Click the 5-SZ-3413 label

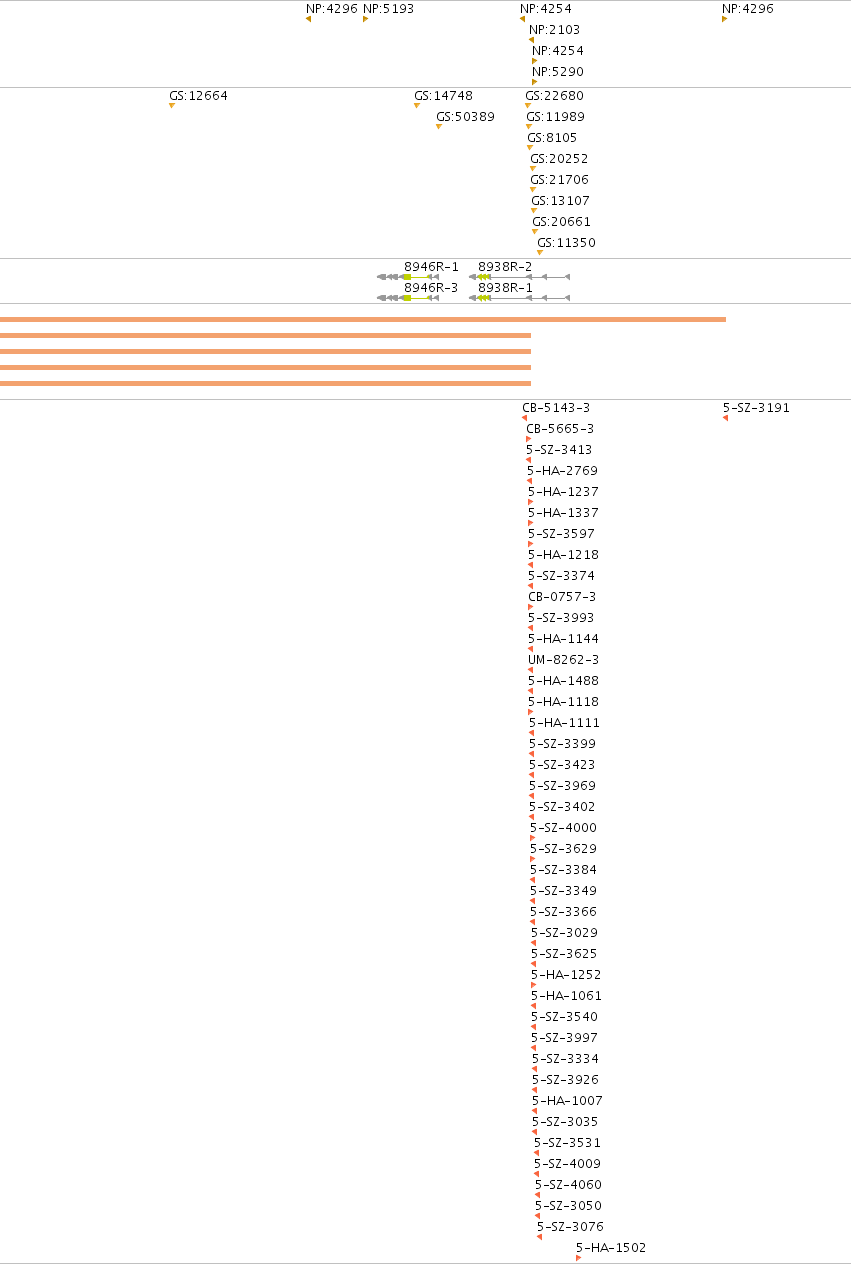[x=560, y=450]
